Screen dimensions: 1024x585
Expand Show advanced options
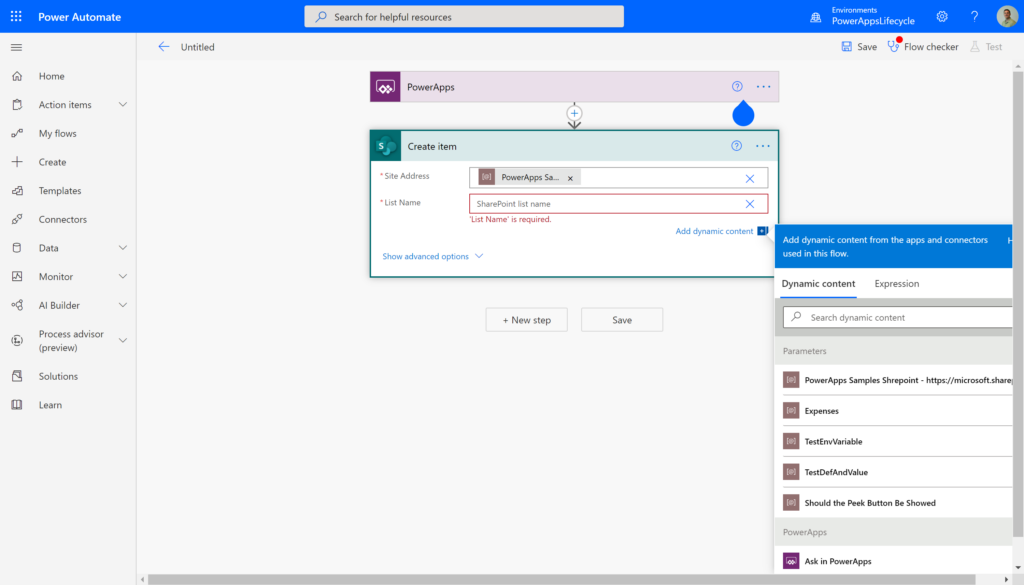pyautogui.click(x=432, y=256)
